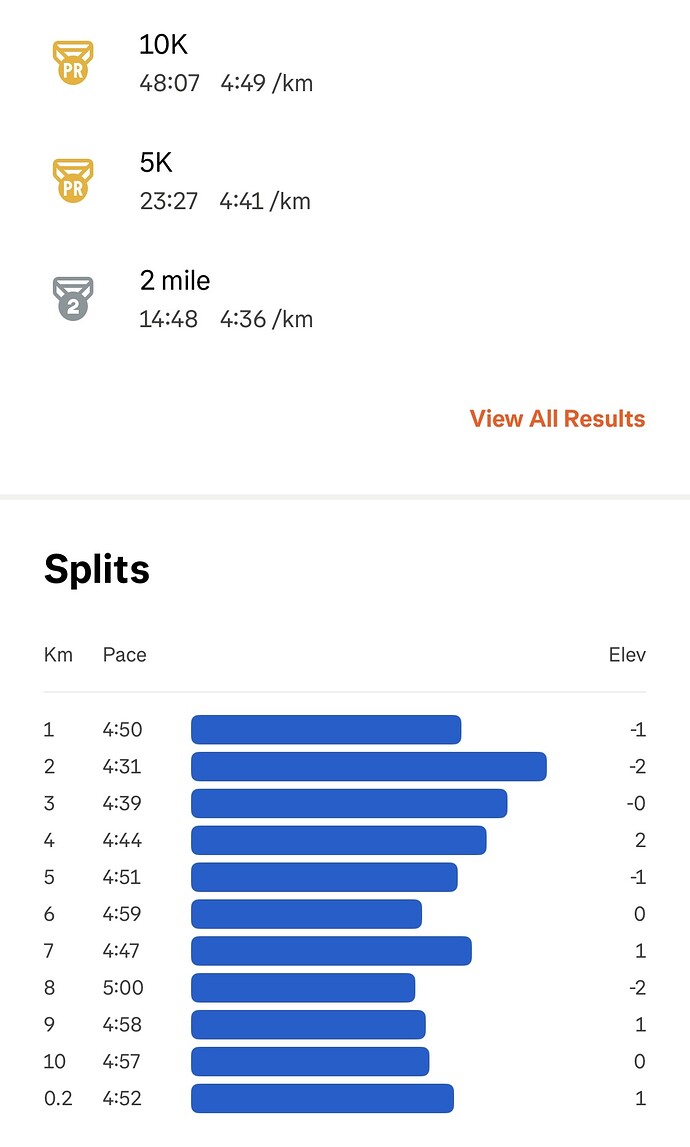Tap the 5K gold PR medal icon
Image resolution: width=690 pixels, height=1147 pixels.
pos(72,180)
